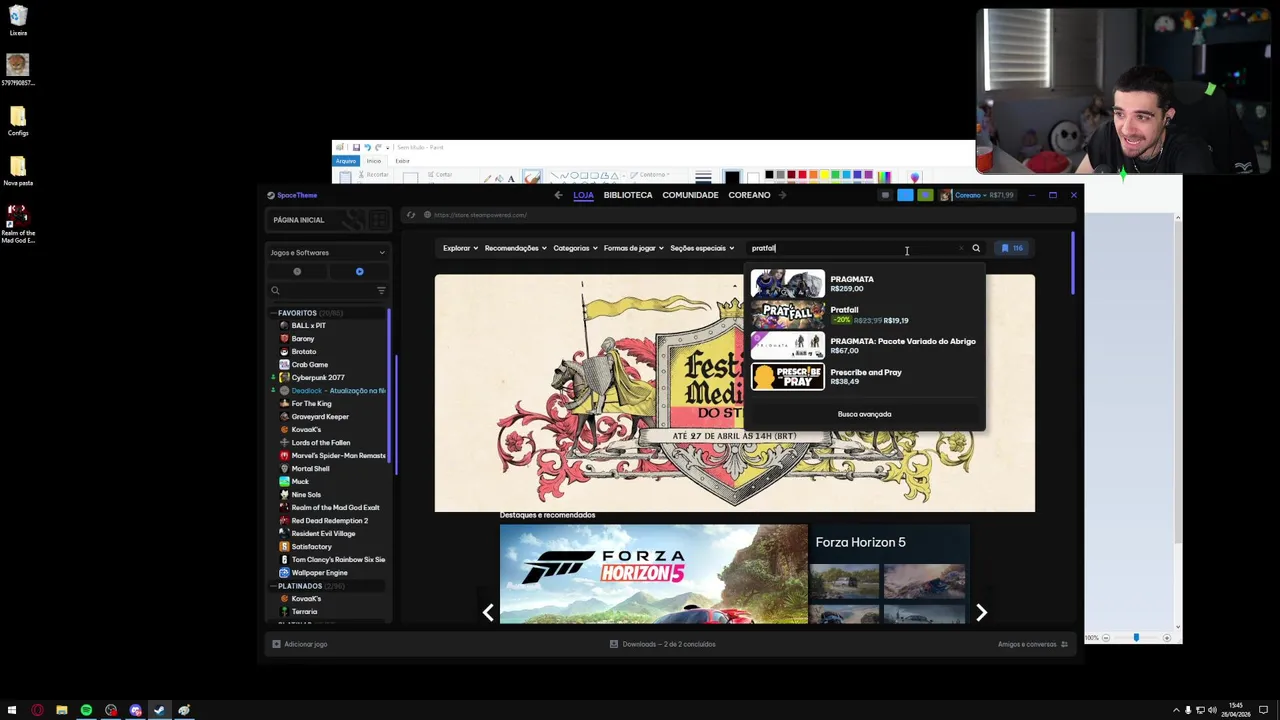Select Red Dead Redemption 2 in library
Screen dimensions: 1280x720
(329, 521)
